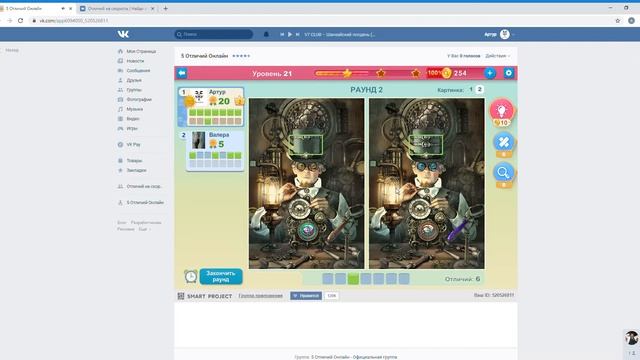Image resolution: width=640 pixels, height=360 pixels.
Task: Reload the page in browser
Action: pyautogui.click(x=20, y=20)
